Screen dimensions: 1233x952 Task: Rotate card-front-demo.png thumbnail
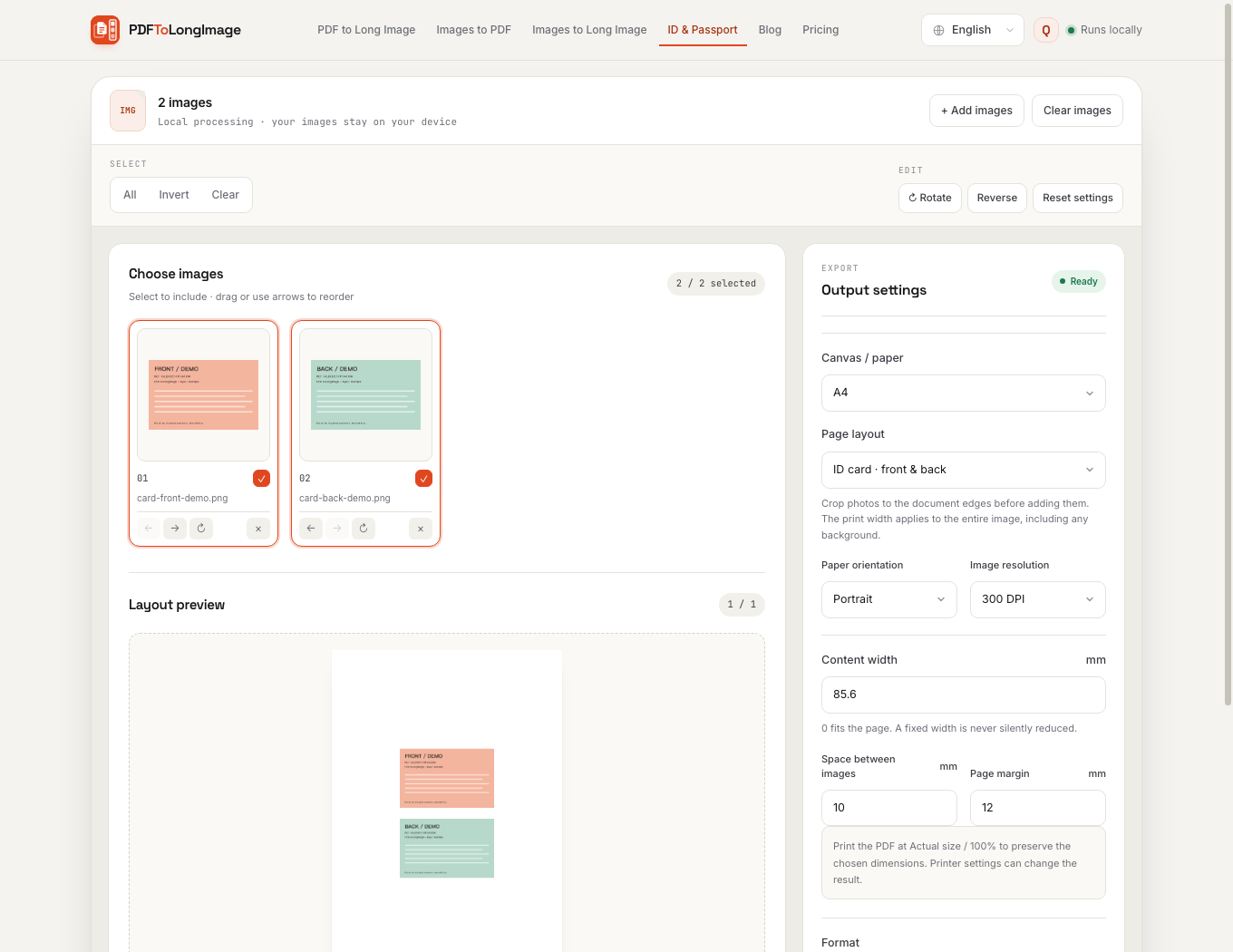pos(201,528)
